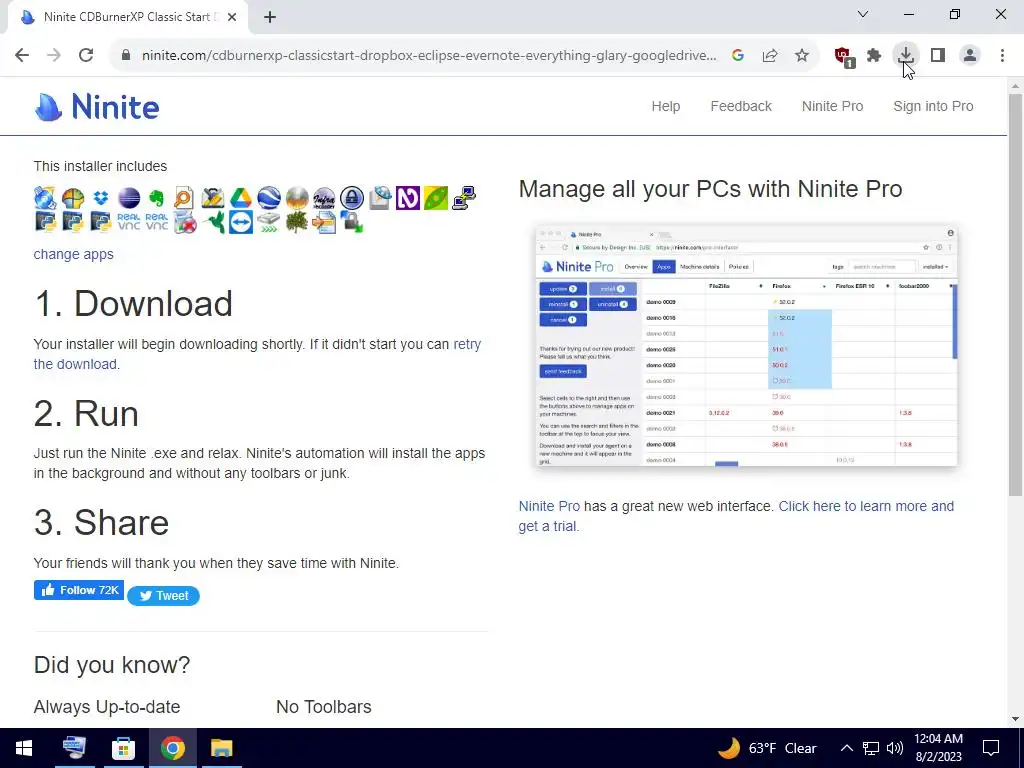
Task: Click the PuTTY computers icon
Action: tap(464, 198)
